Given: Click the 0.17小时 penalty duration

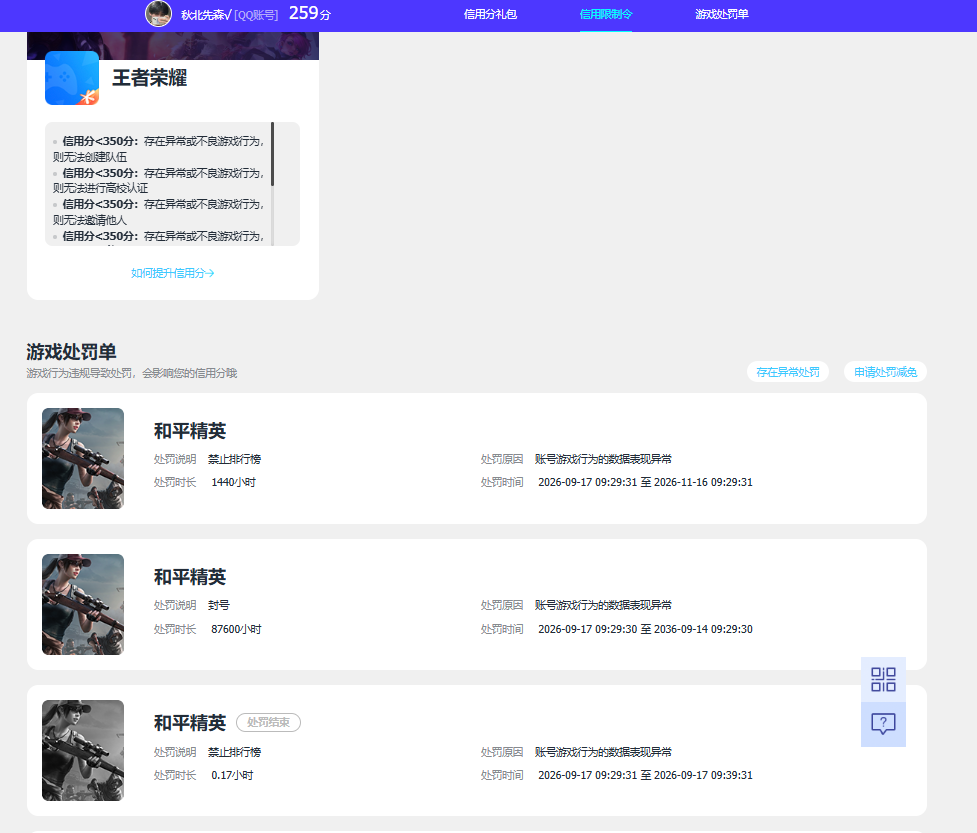Looking at the screenshot, I should coord(232,775).
